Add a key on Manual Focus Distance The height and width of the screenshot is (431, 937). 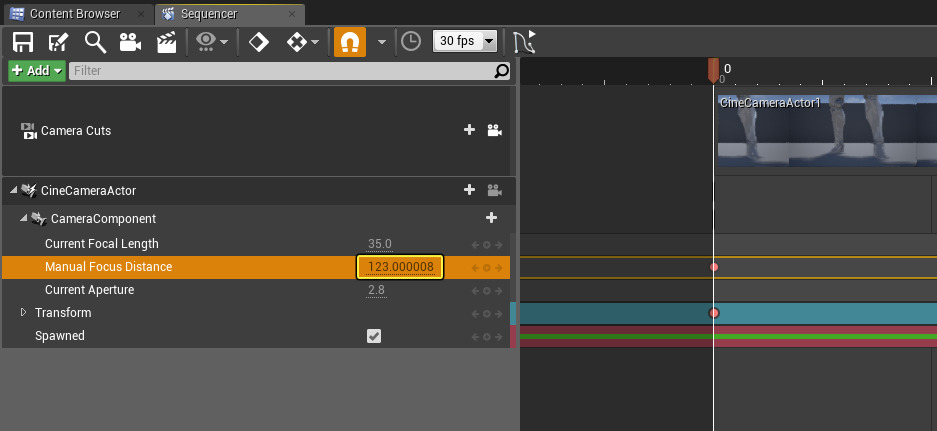click(486, 268)
